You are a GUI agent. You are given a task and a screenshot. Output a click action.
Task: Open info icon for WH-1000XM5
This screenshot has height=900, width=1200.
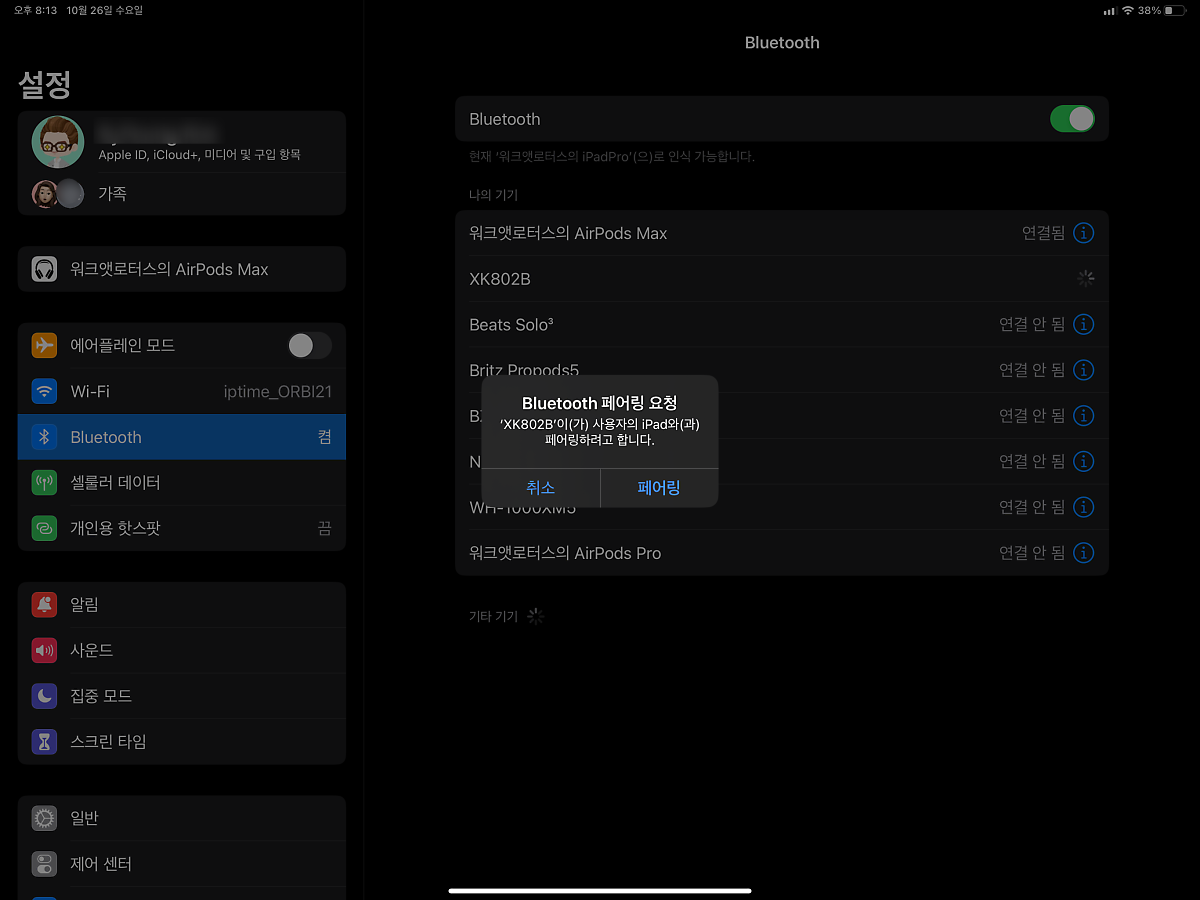(1083, 507)
